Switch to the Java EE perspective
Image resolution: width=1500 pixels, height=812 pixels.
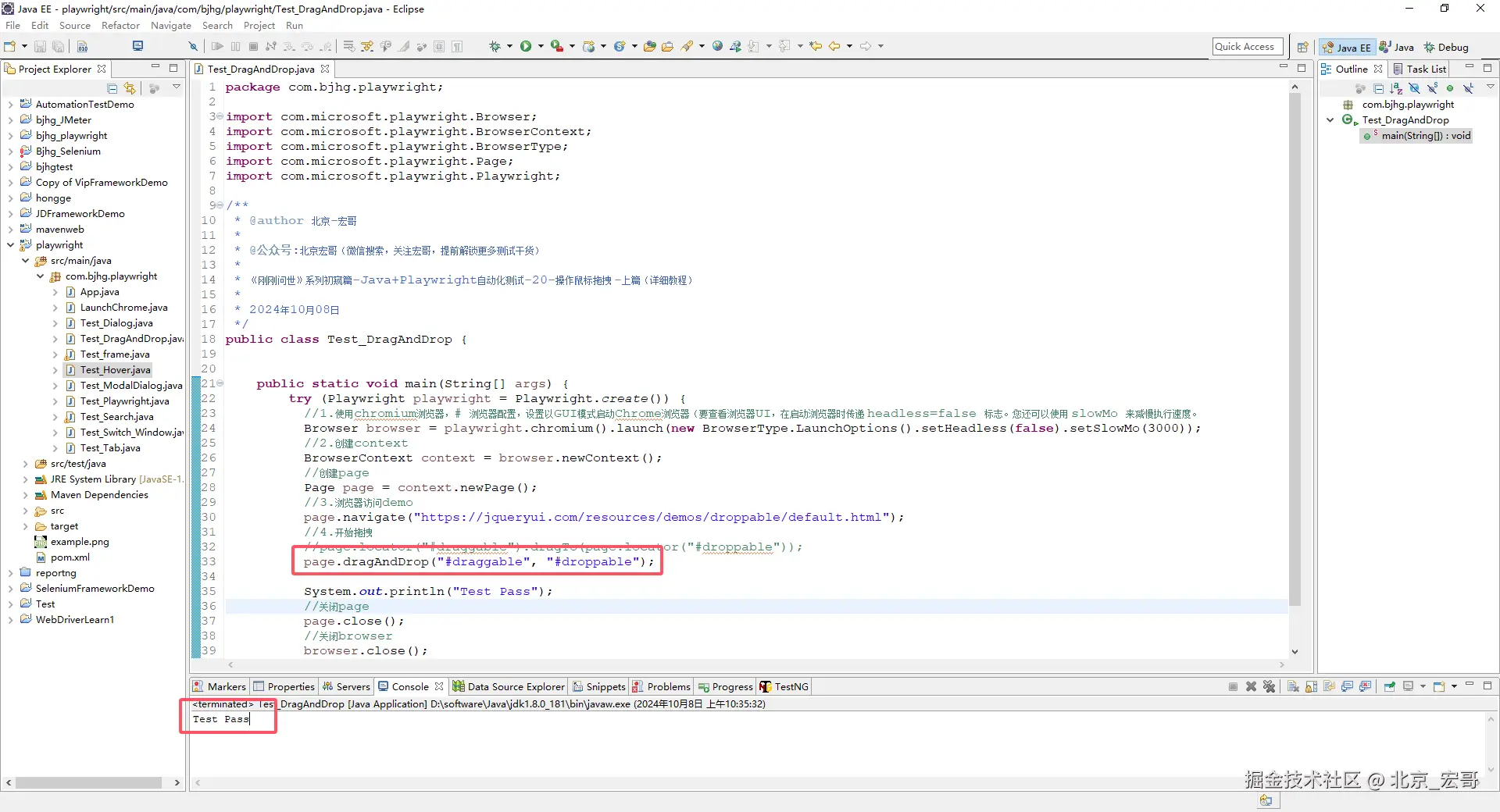(1347, 47)
